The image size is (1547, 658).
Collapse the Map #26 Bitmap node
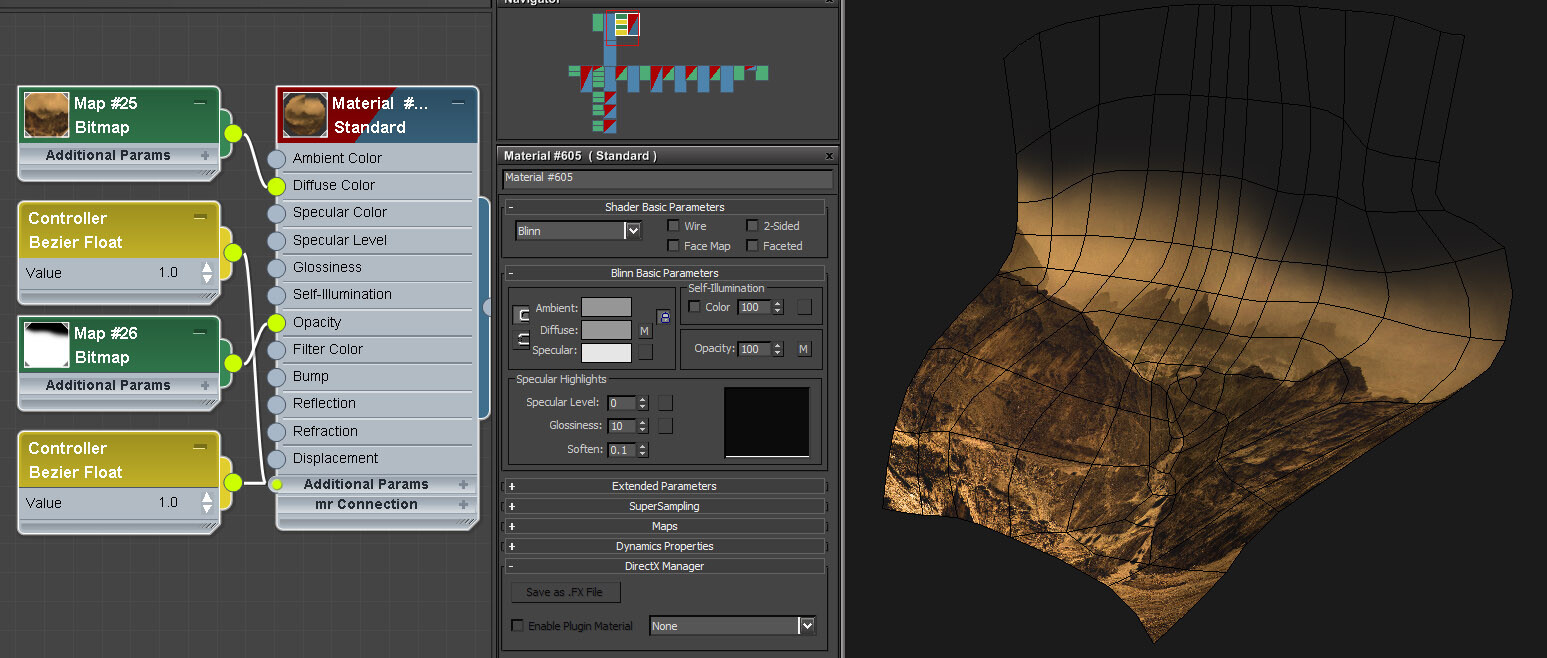200,333
